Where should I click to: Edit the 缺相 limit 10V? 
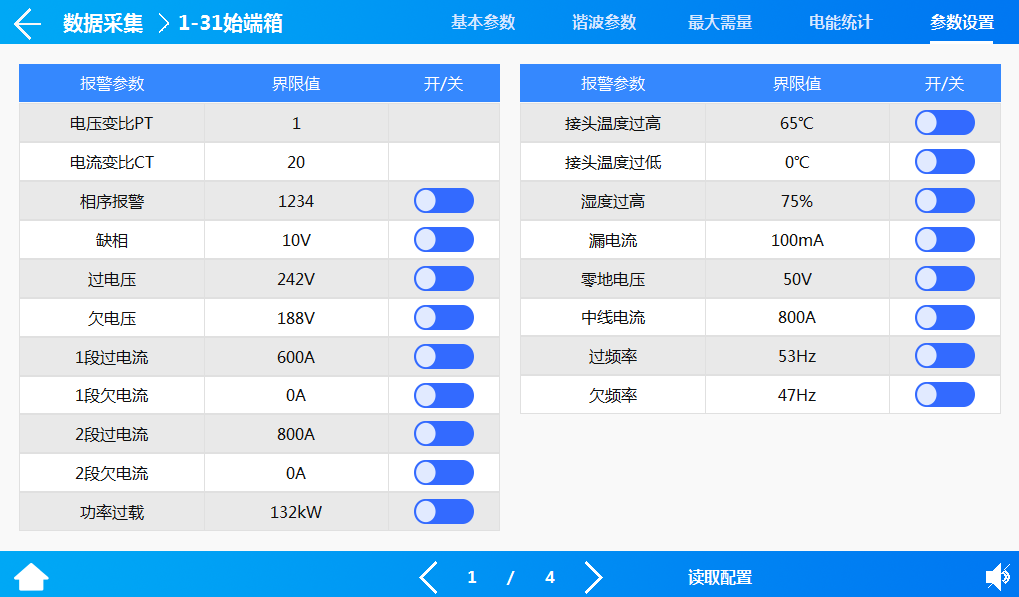tap(296, 240)
